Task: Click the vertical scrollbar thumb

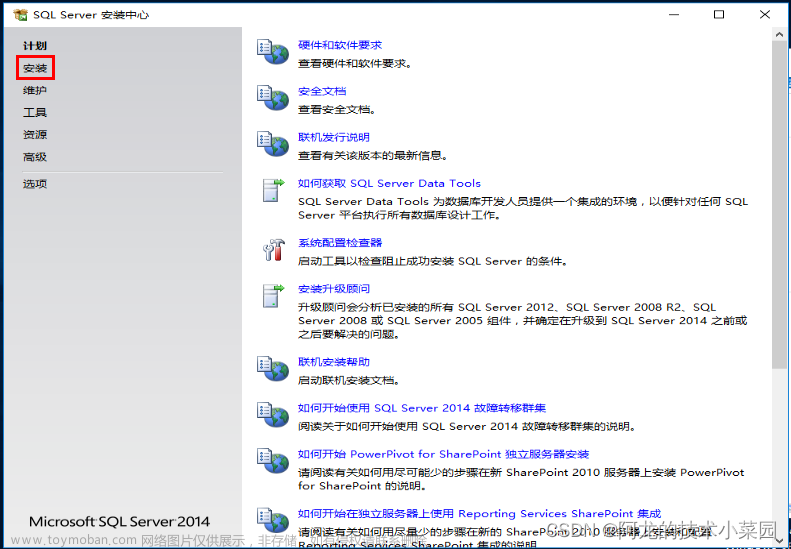Action: pos(779,204)
